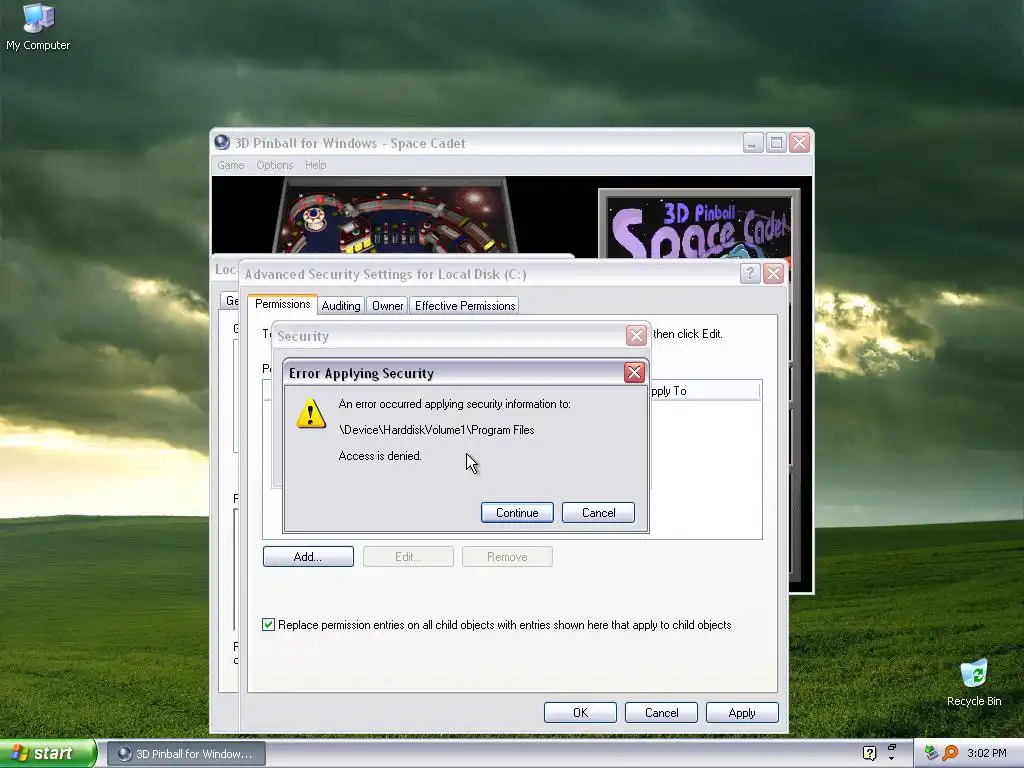Click the 3:02 PM system clock
Viewport: 1024px width, 768px height.
coord(986,753)
